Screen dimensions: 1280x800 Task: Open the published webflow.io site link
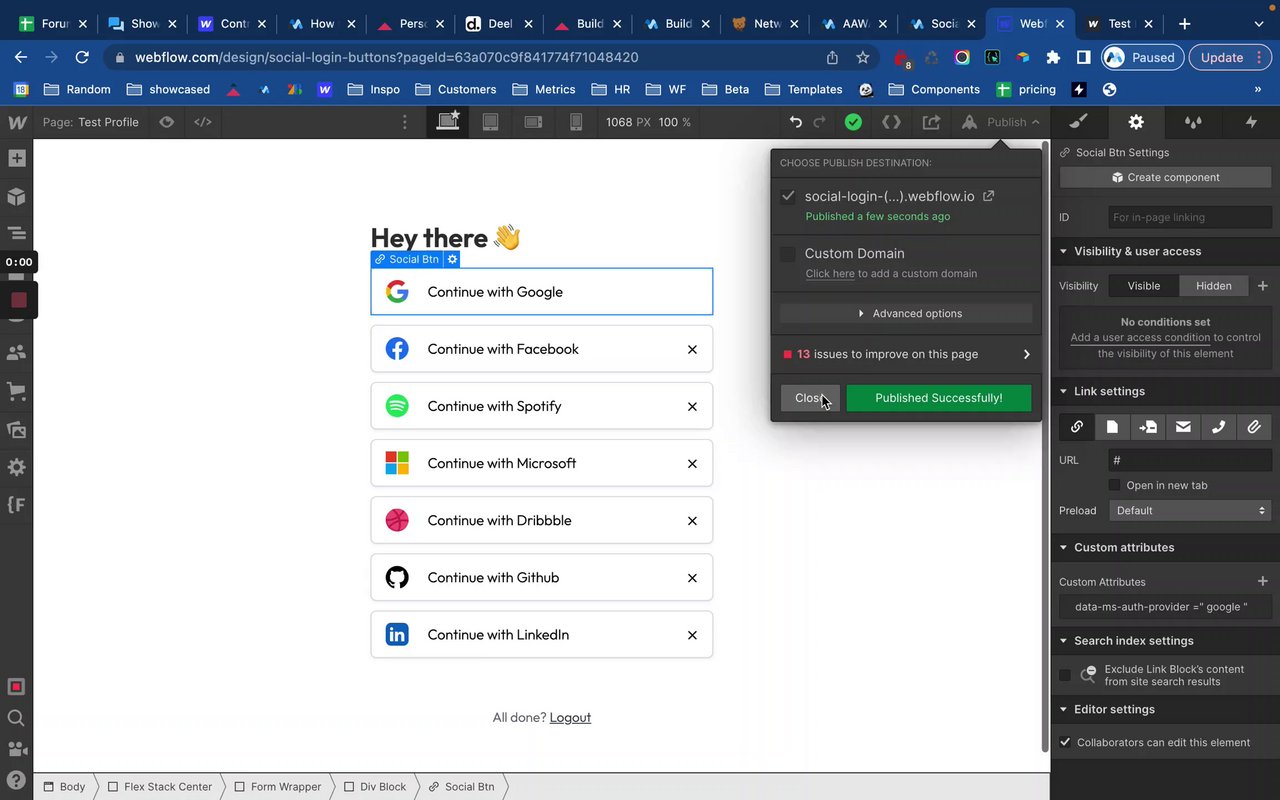[x=989, y=196]
